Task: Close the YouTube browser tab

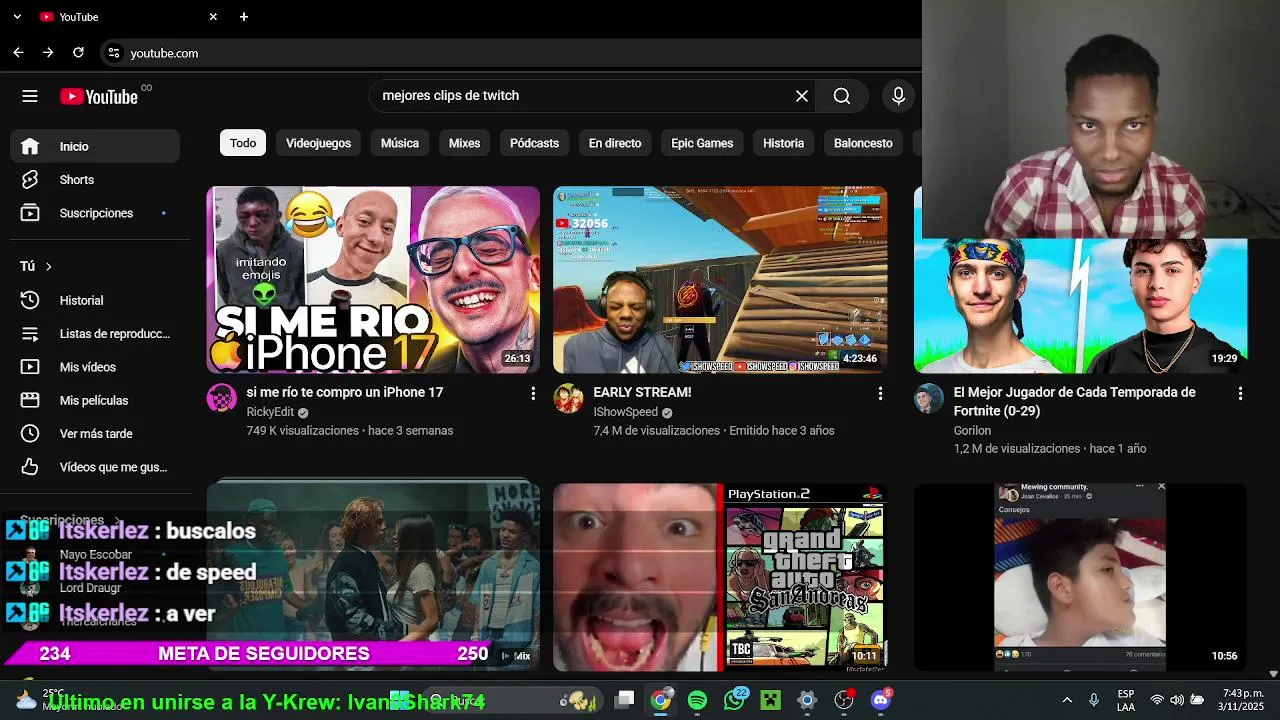Action: tap(213, 17)
